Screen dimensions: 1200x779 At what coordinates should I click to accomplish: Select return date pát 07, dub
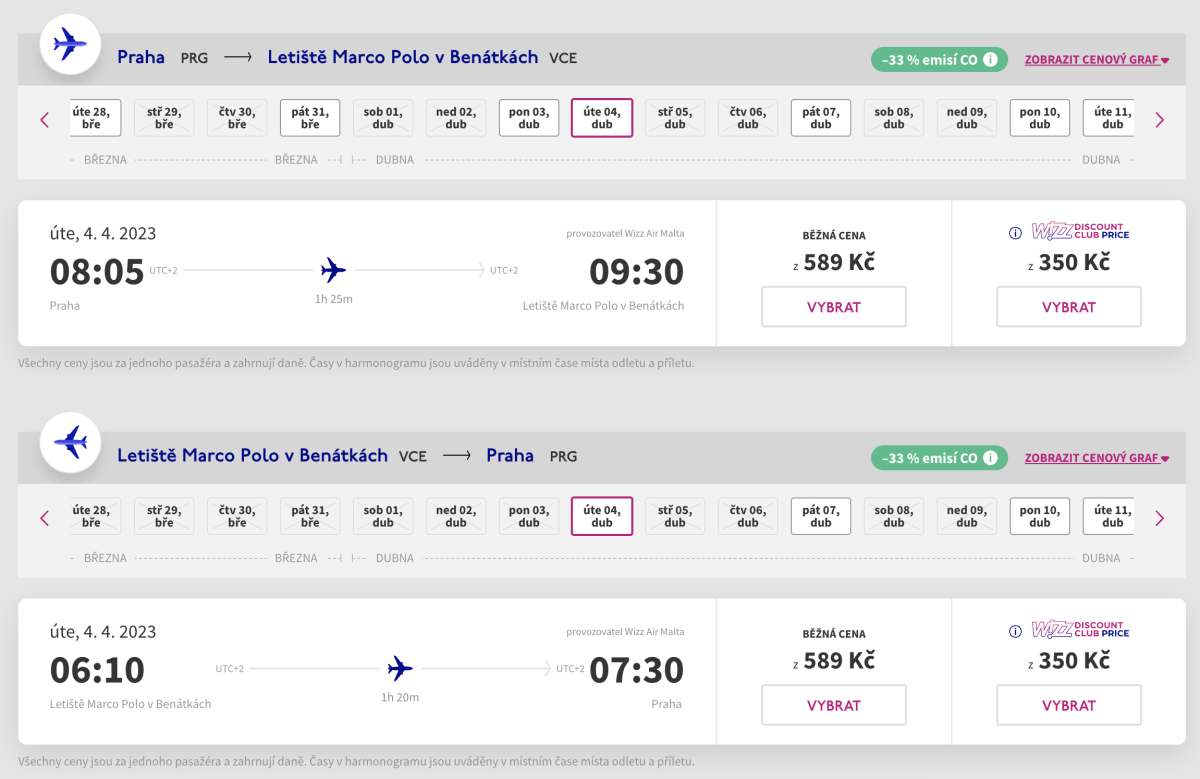820,516
